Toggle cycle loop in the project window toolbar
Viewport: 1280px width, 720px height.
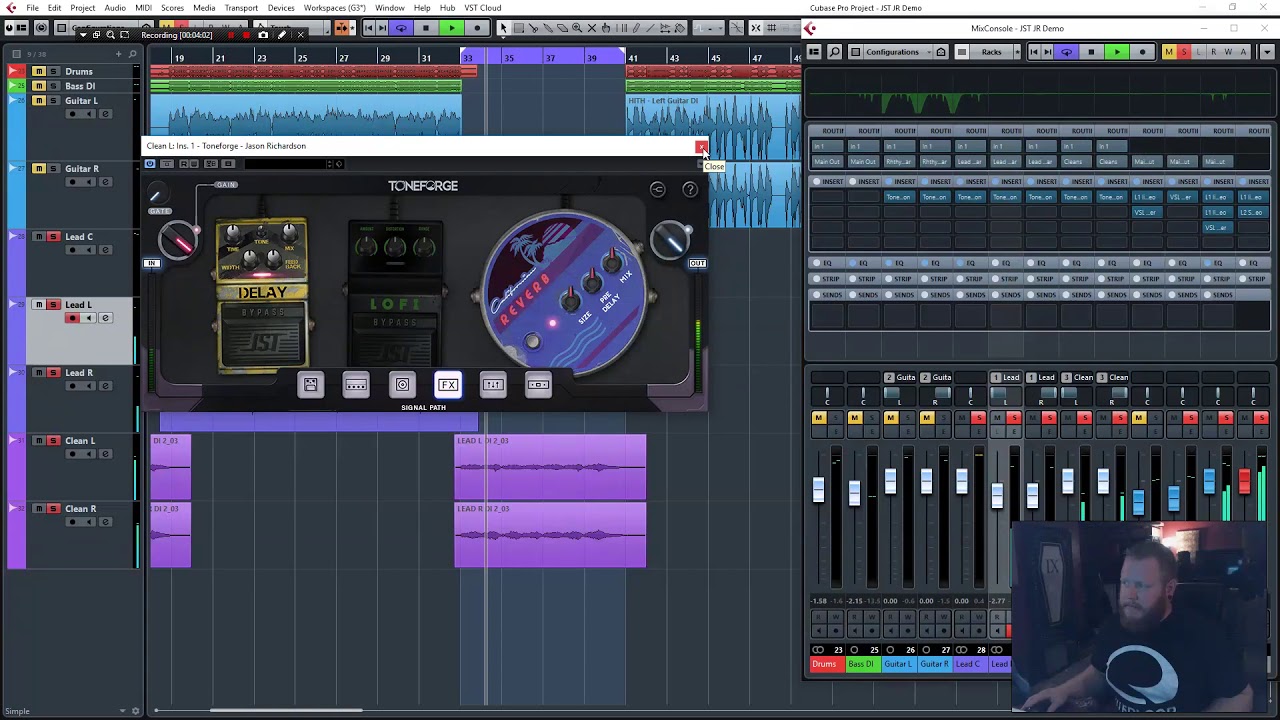coord(401,28)
